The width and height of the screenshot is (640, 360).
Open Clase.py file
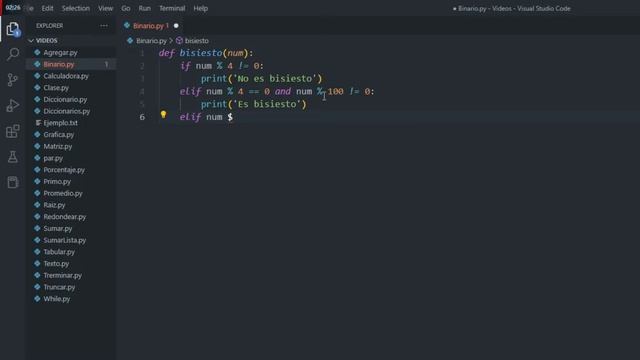56,88
